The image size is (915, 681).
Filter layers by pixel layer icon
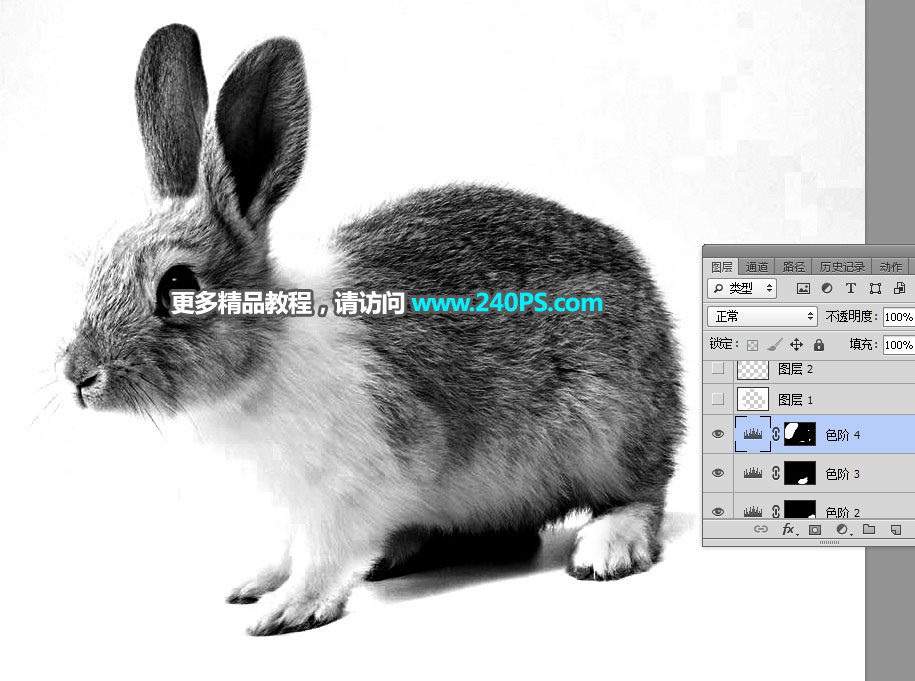[804, 288]
